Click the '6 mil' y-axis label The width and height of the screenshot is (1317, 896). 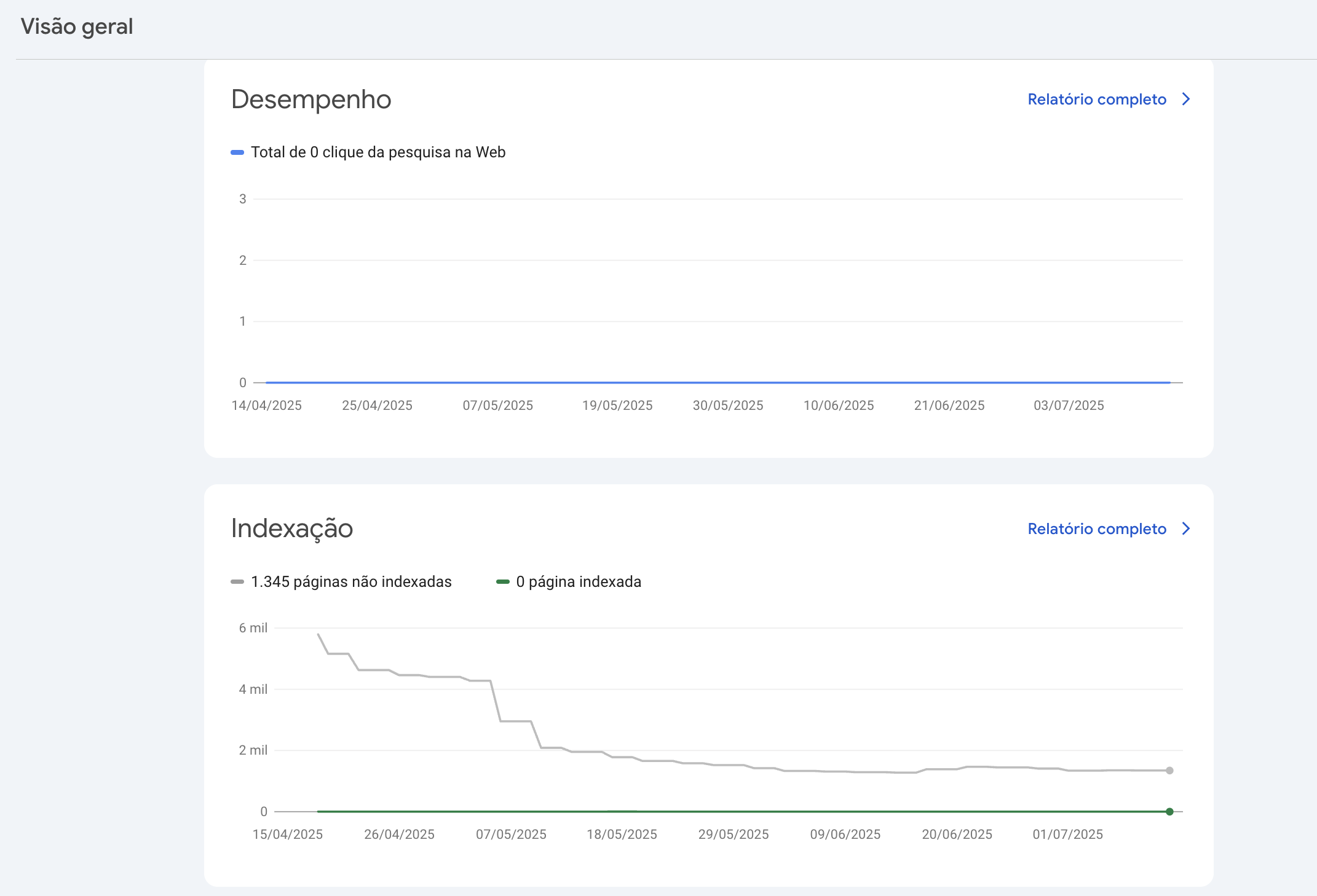tap(253, 628)
